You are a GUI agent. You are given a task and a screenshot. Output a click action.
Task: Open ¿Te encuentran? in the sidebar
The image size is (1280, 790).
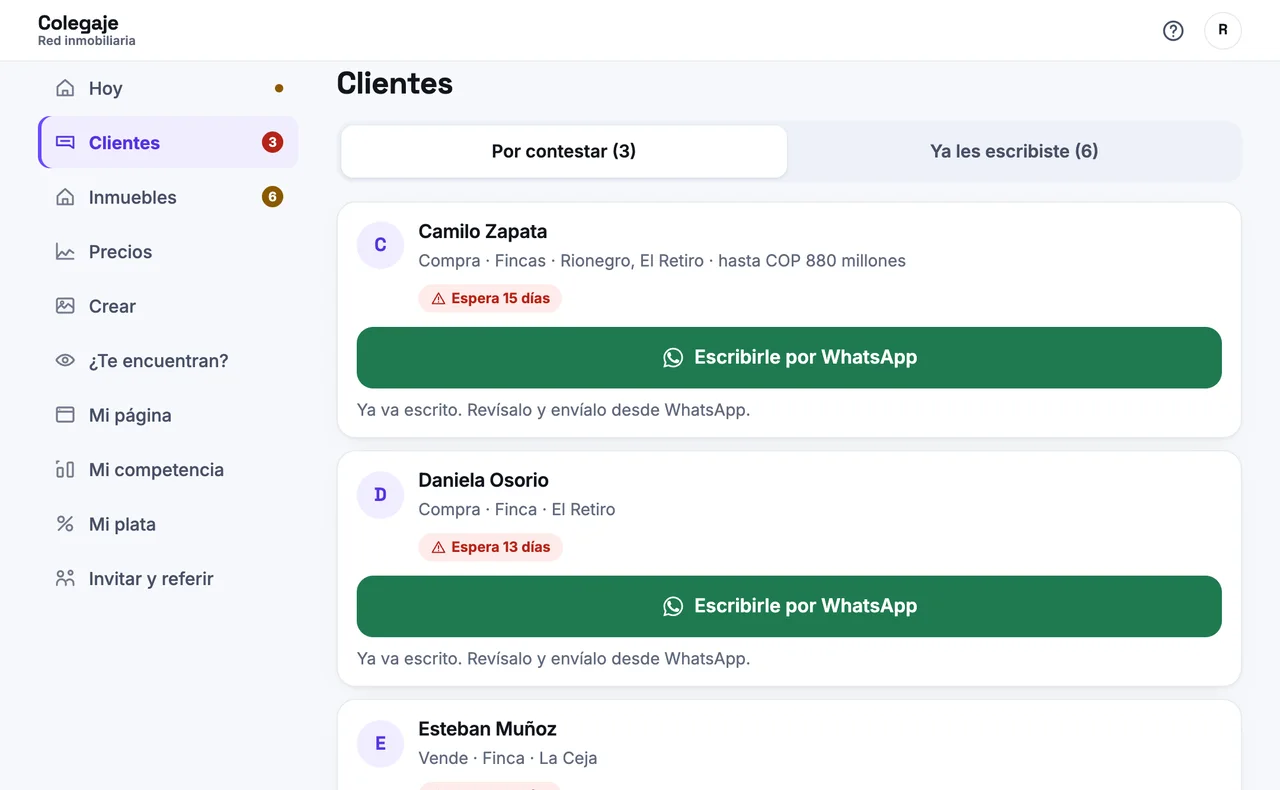pyautogui.click(x=168, y=361)
